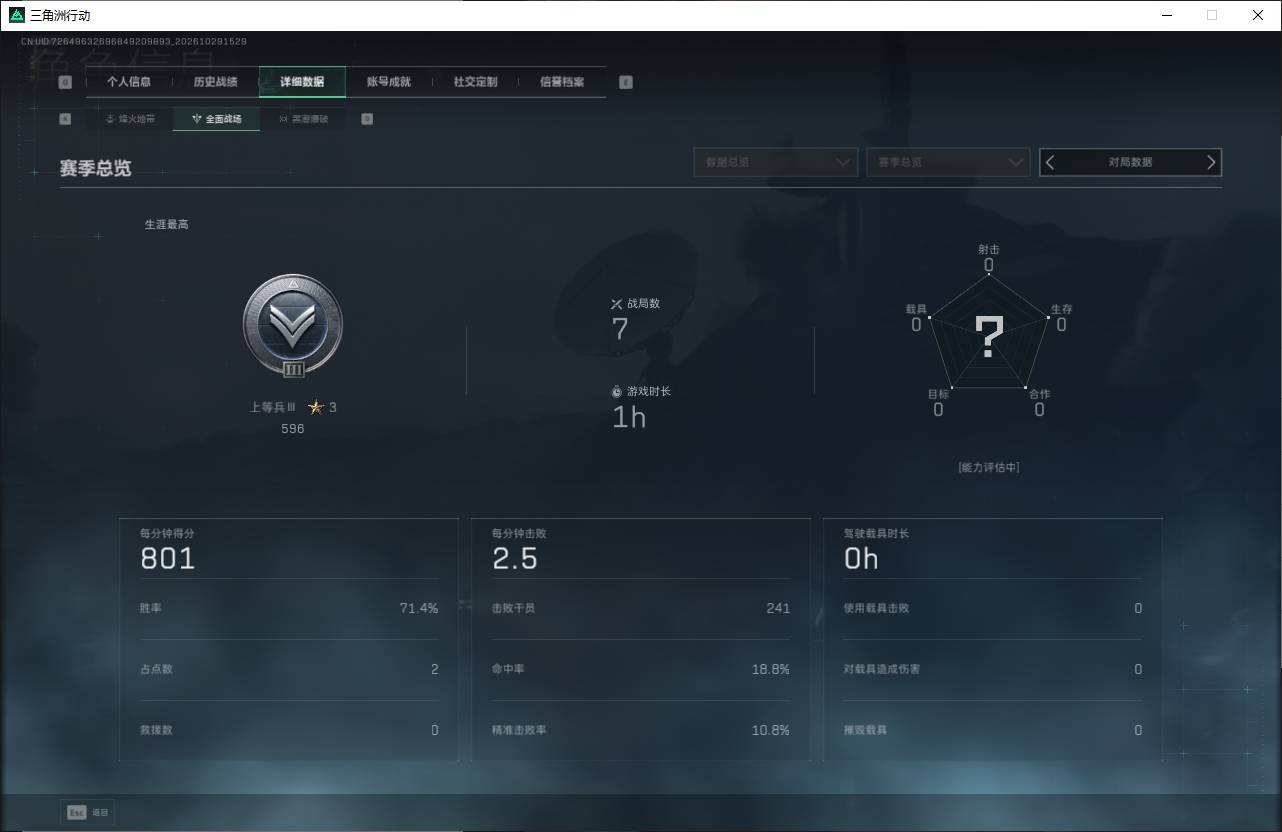Open the 账号成就 tab
This screenshot has width=1282, height=832.
pos(389,82)
